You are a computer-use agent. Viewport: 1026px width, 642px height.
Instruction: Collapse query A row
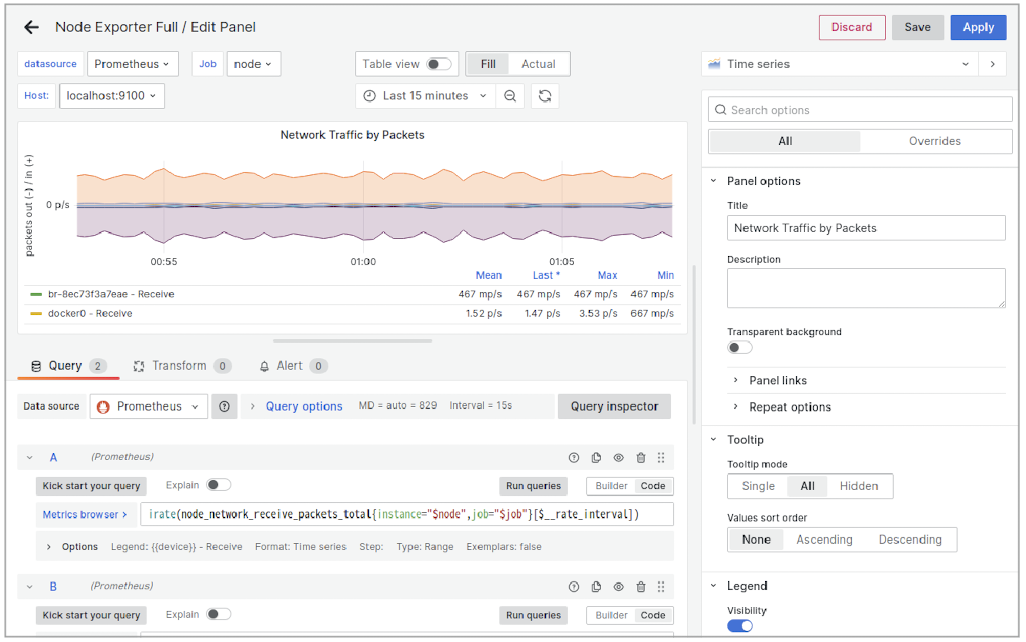[29, 457]
